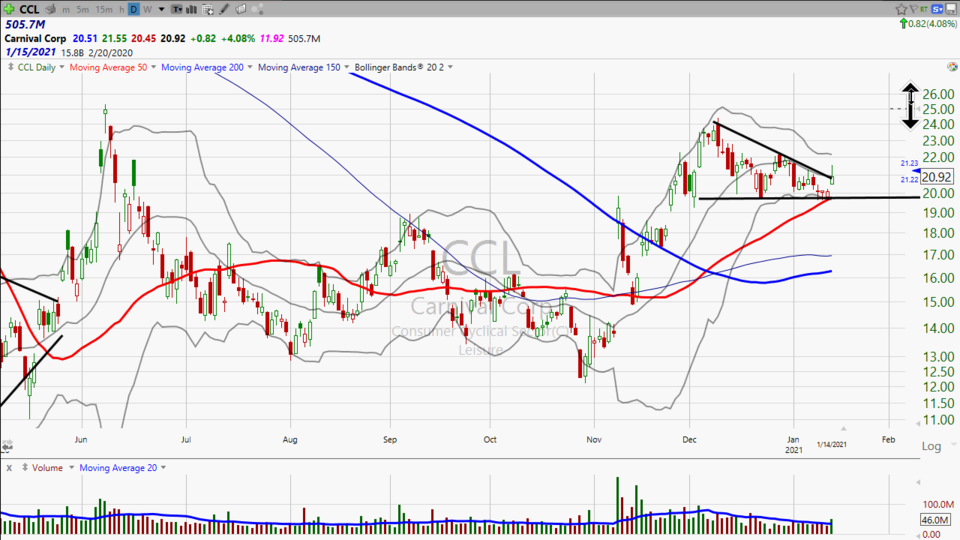
Task: Click the 1/15/2021 date text
Action: pyautogui.click(x=31, y=53)
